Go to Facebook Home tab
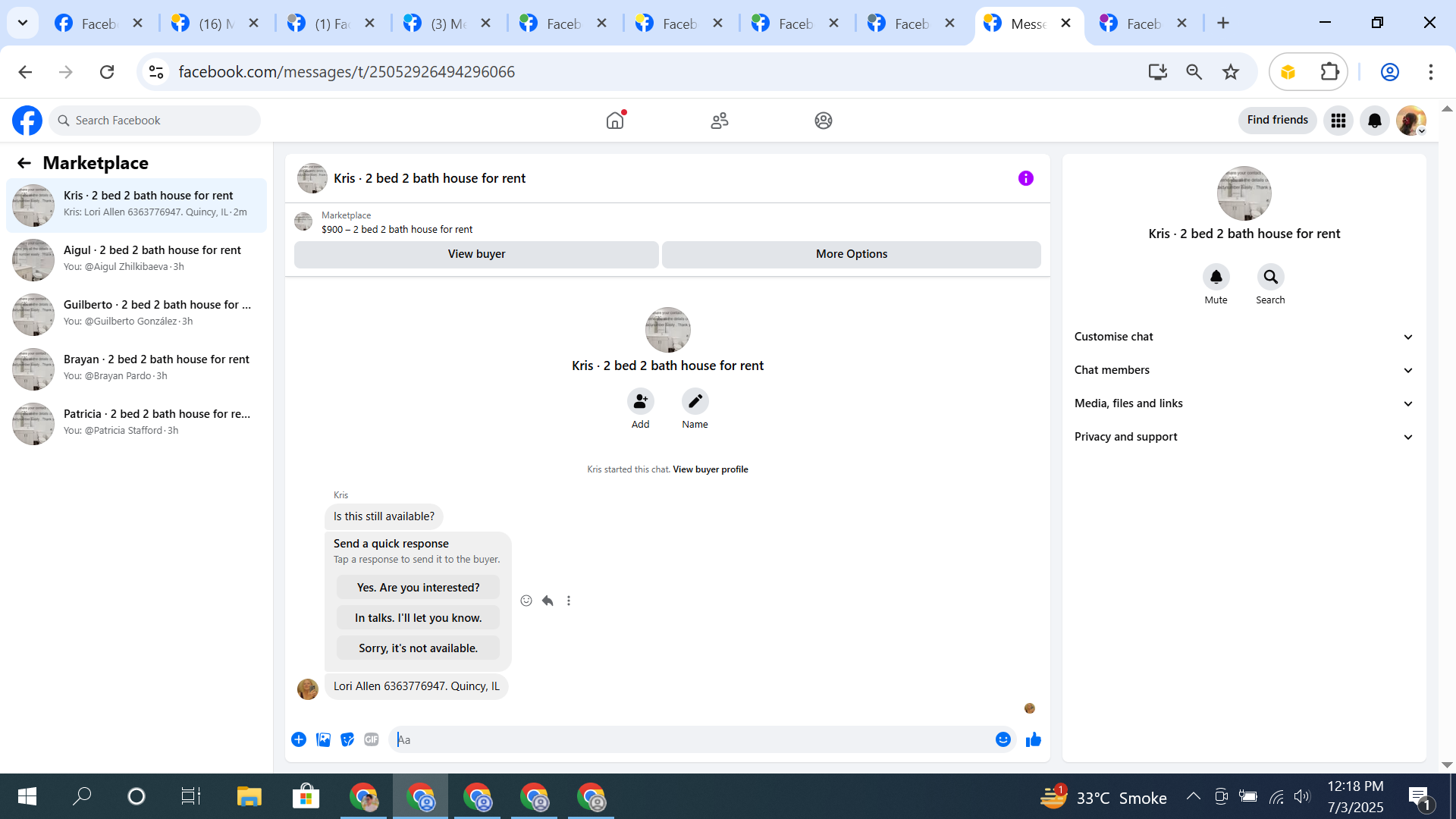Screen dimensions: 1456x819 615,121
